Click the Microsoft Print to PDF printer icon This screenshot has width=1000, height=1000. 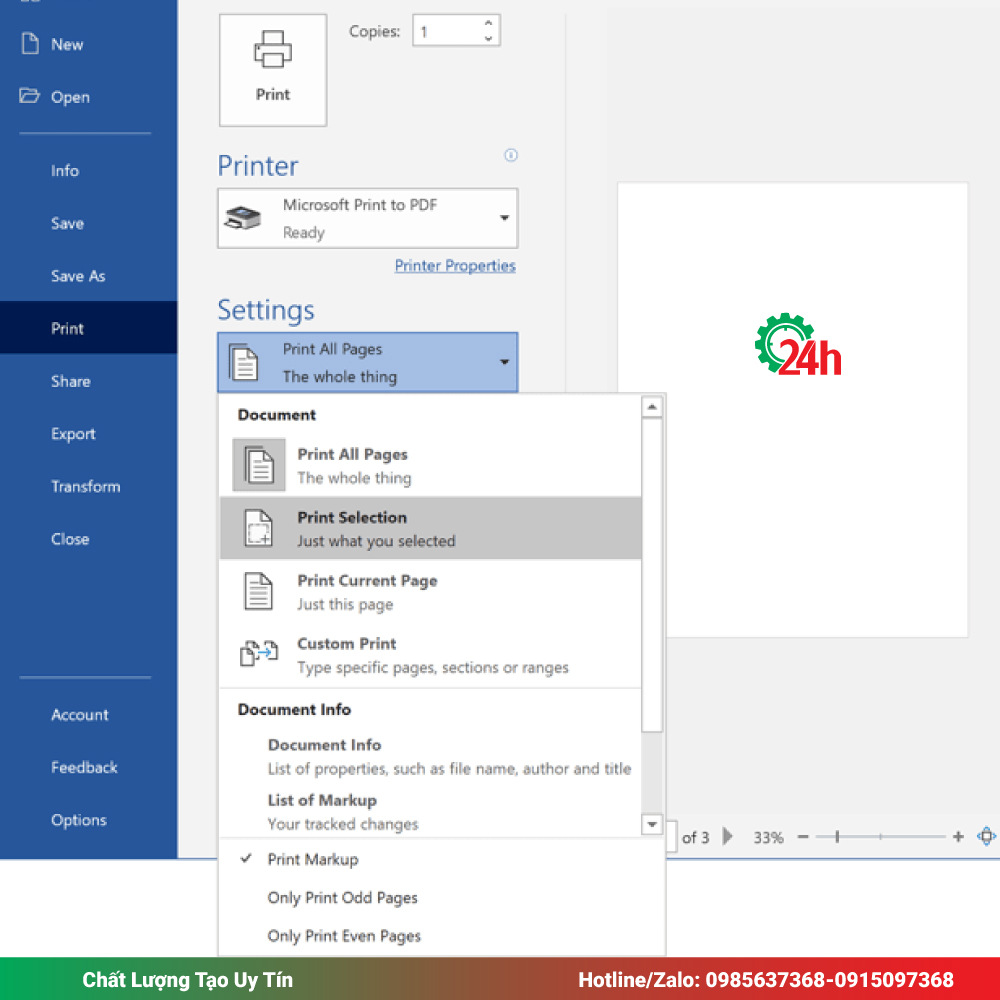coord(242,218)
